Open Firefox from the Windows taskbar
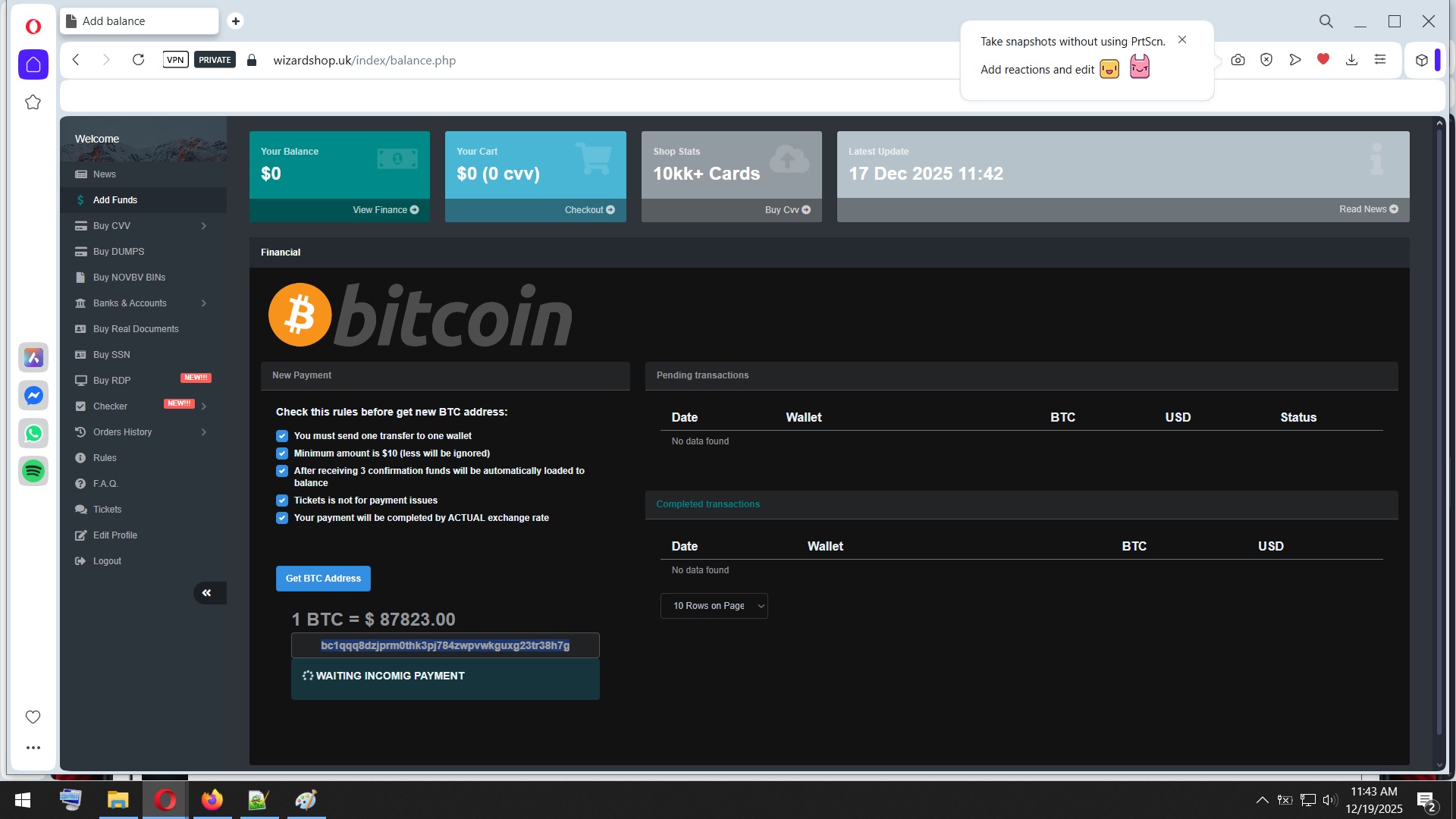The height and width of the screenshot is (819, 1456). 212,800
